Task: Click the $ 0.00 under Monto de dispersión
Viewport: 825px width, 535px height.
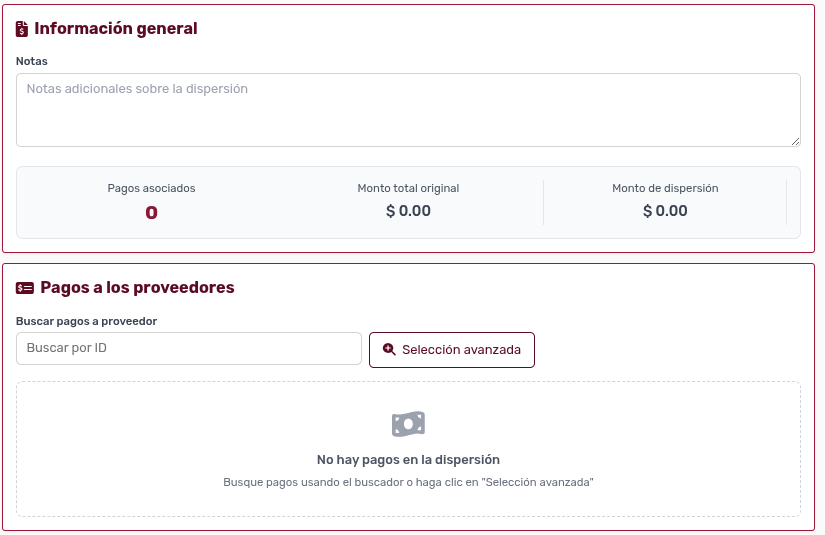Action: click(665, 211)
